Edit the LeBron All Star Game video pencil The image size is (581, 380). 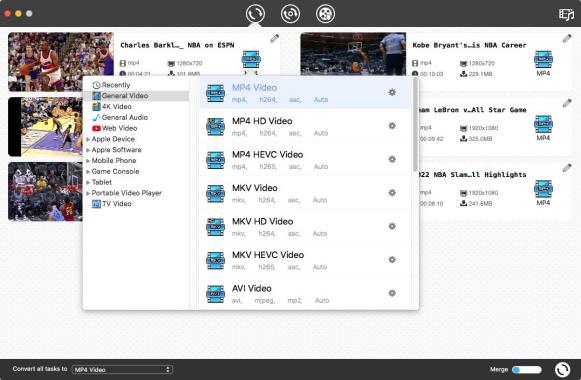[x=567, y=103]
